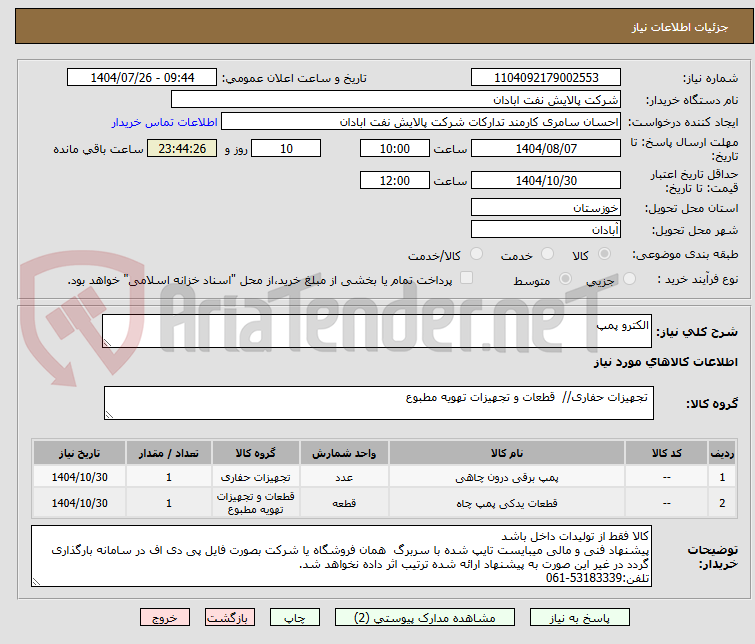Click the خروج exit button
This screenshot has height=644, width=755.
point(165,618)
